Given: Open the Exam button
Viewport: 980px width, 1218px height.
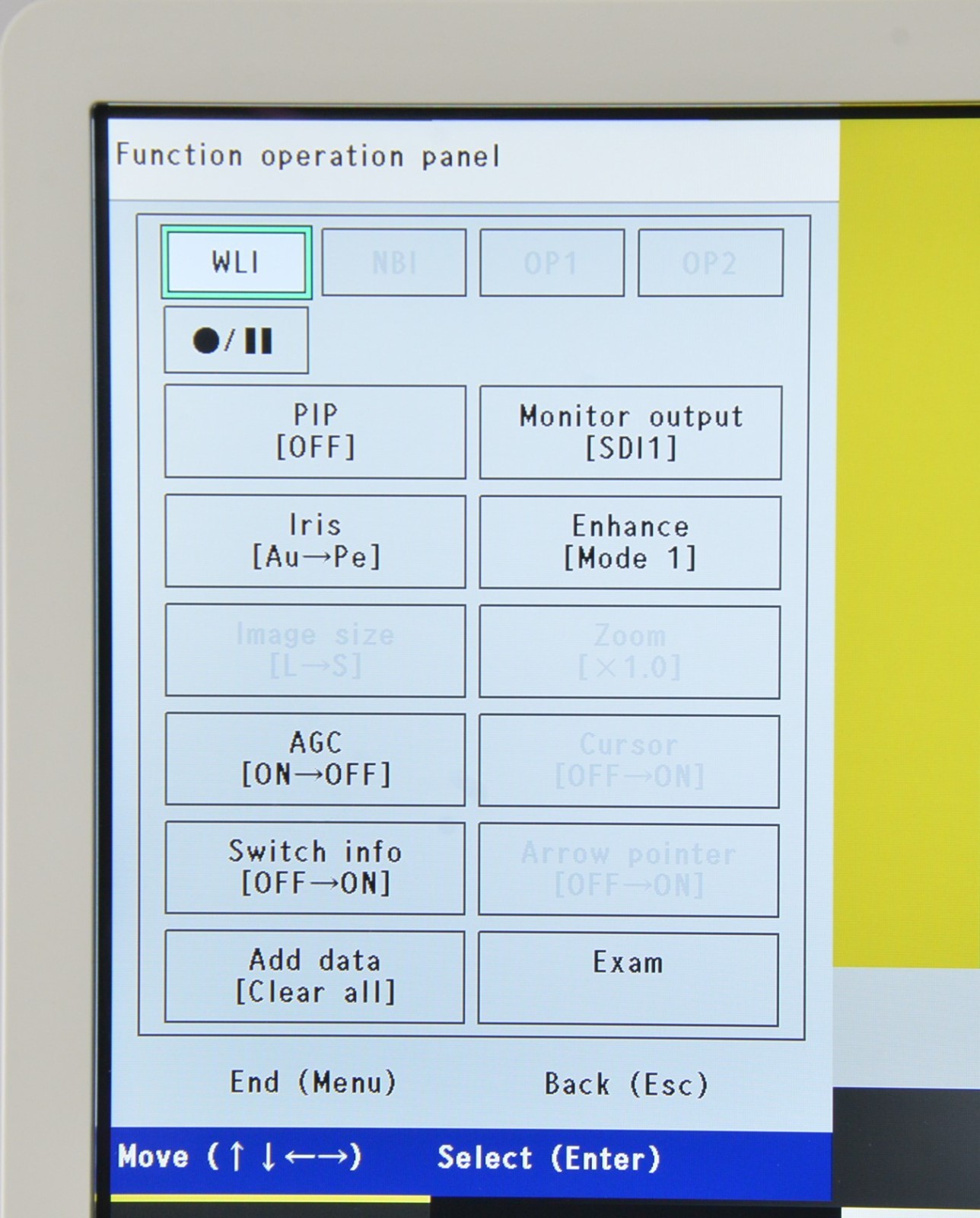Looking at the screenshot, I should [628, 978].
